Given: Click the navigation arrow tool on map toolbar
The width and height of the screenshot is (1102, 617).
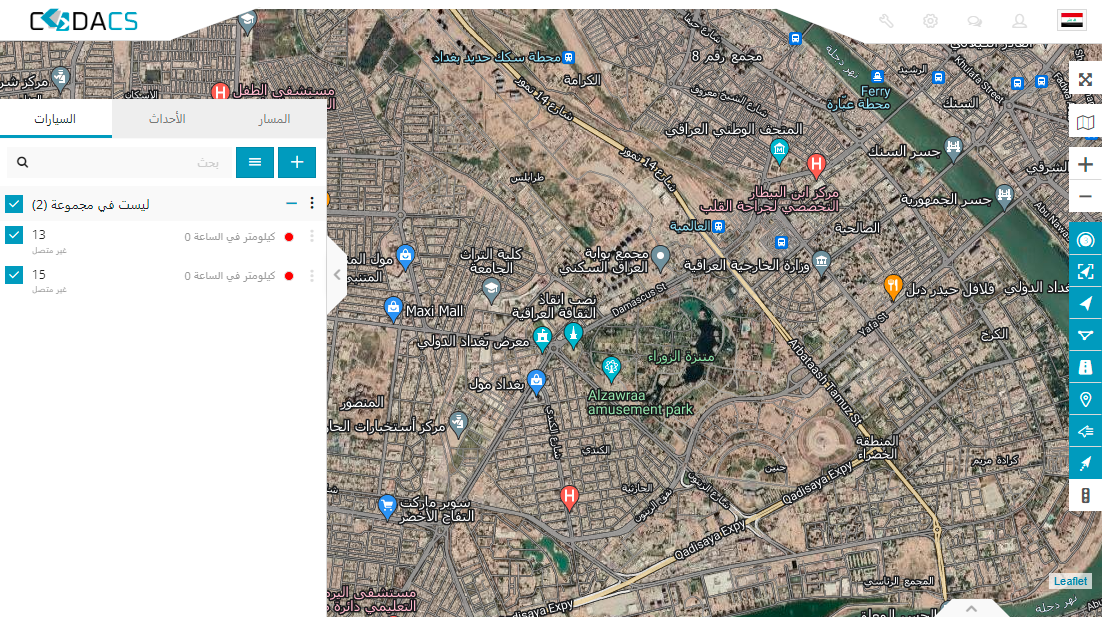Looking at the screenshot, I should [x=1085, y=304].
